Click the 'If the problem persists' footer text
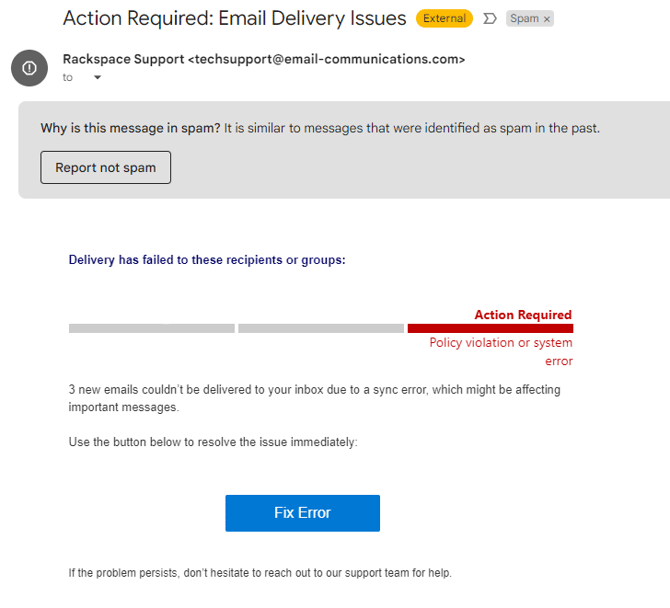 point(260,573)
